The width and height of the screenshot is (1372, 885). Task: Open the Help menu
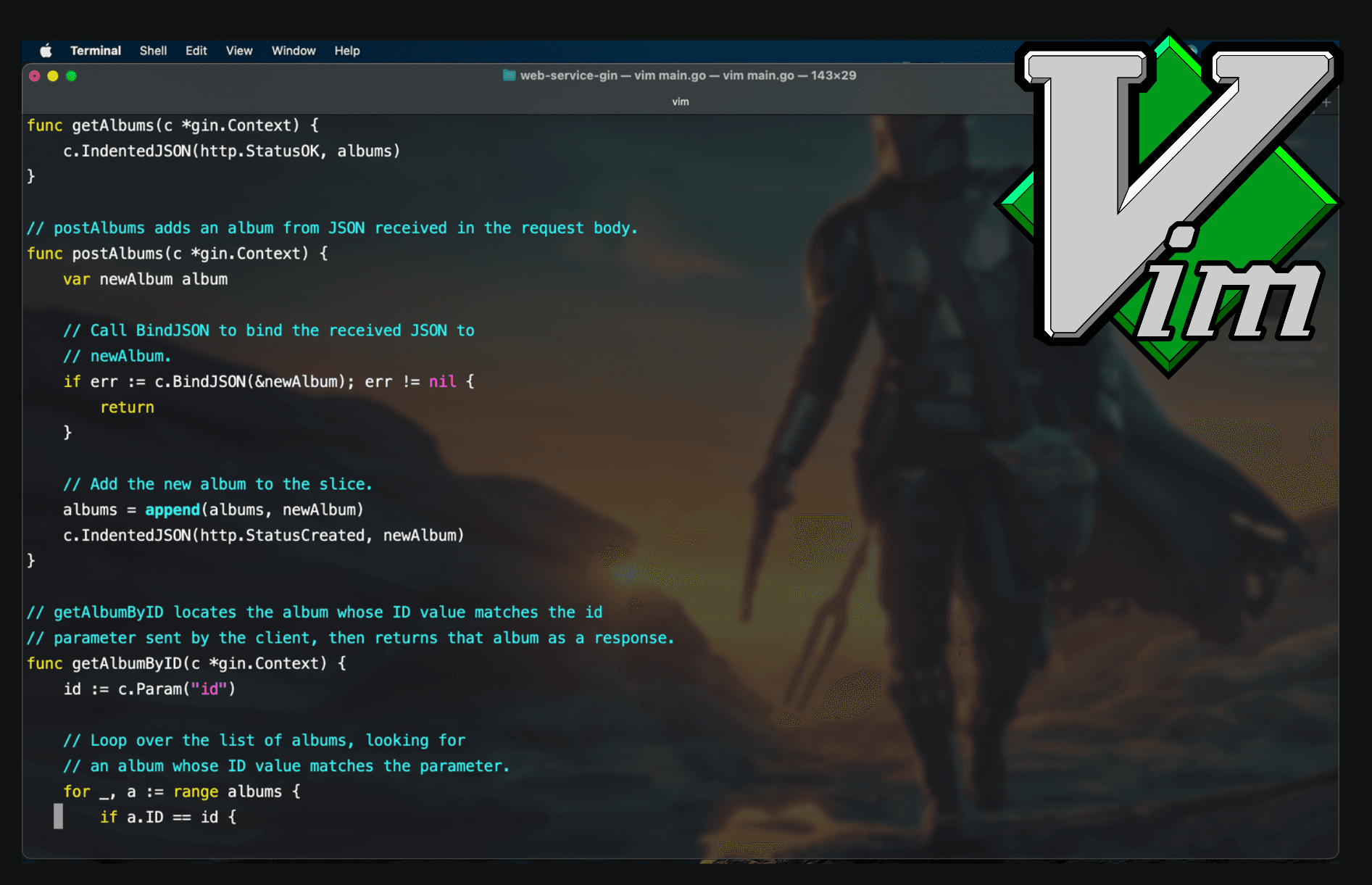(x=346, y=51)
